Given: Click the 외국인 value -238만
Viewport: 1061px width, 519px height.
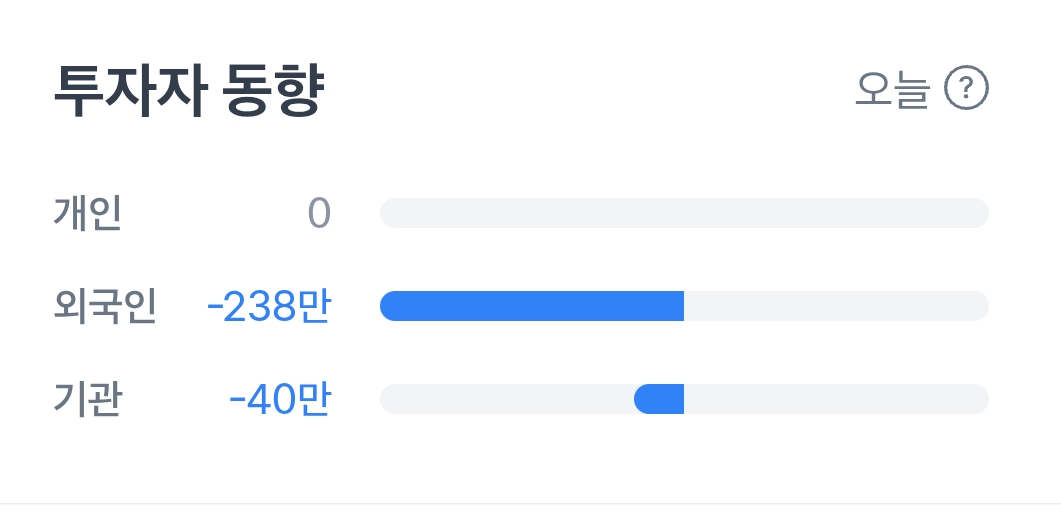Looking at the screenshot, I should (x=268, y=306).
